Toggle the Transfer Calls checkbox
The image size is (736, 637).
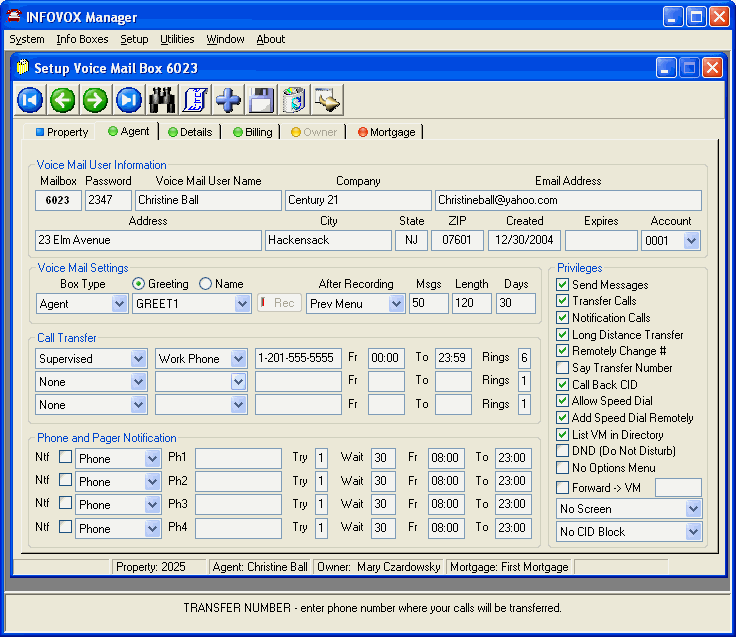point(562,300)
